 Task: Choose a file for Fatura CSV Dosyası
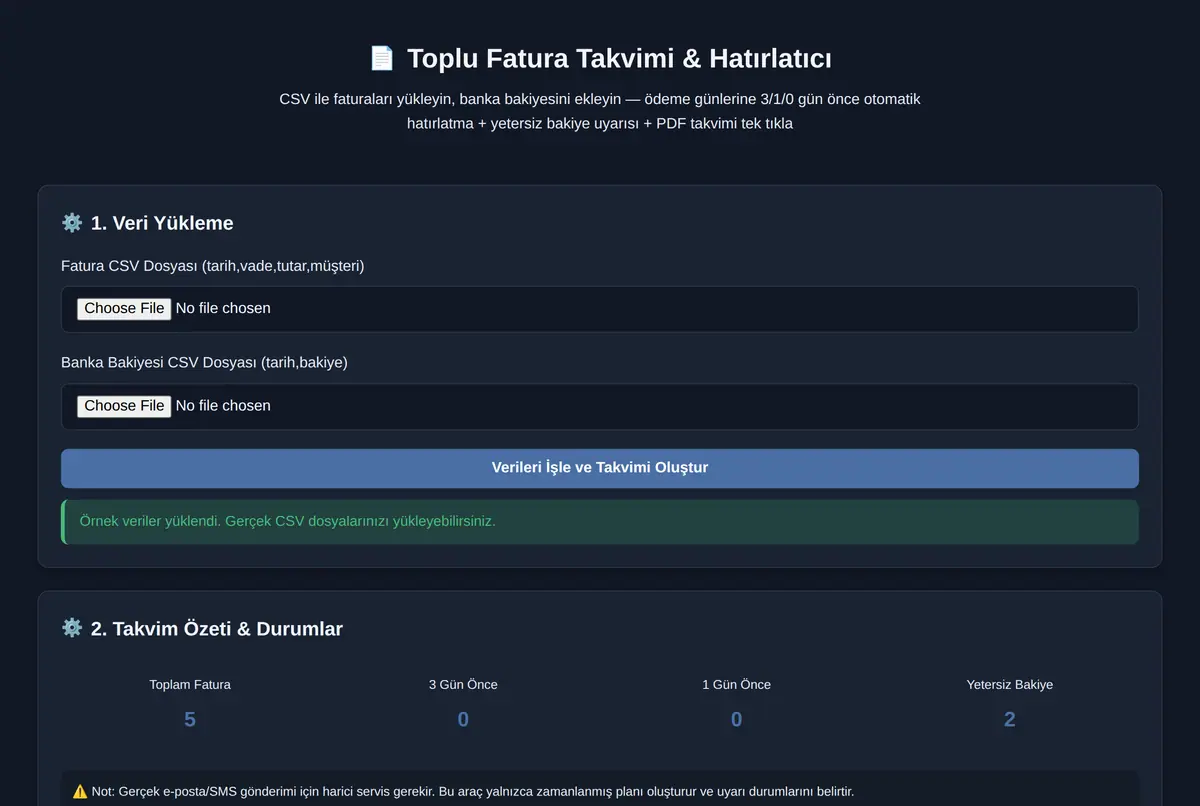click(124, 308)
